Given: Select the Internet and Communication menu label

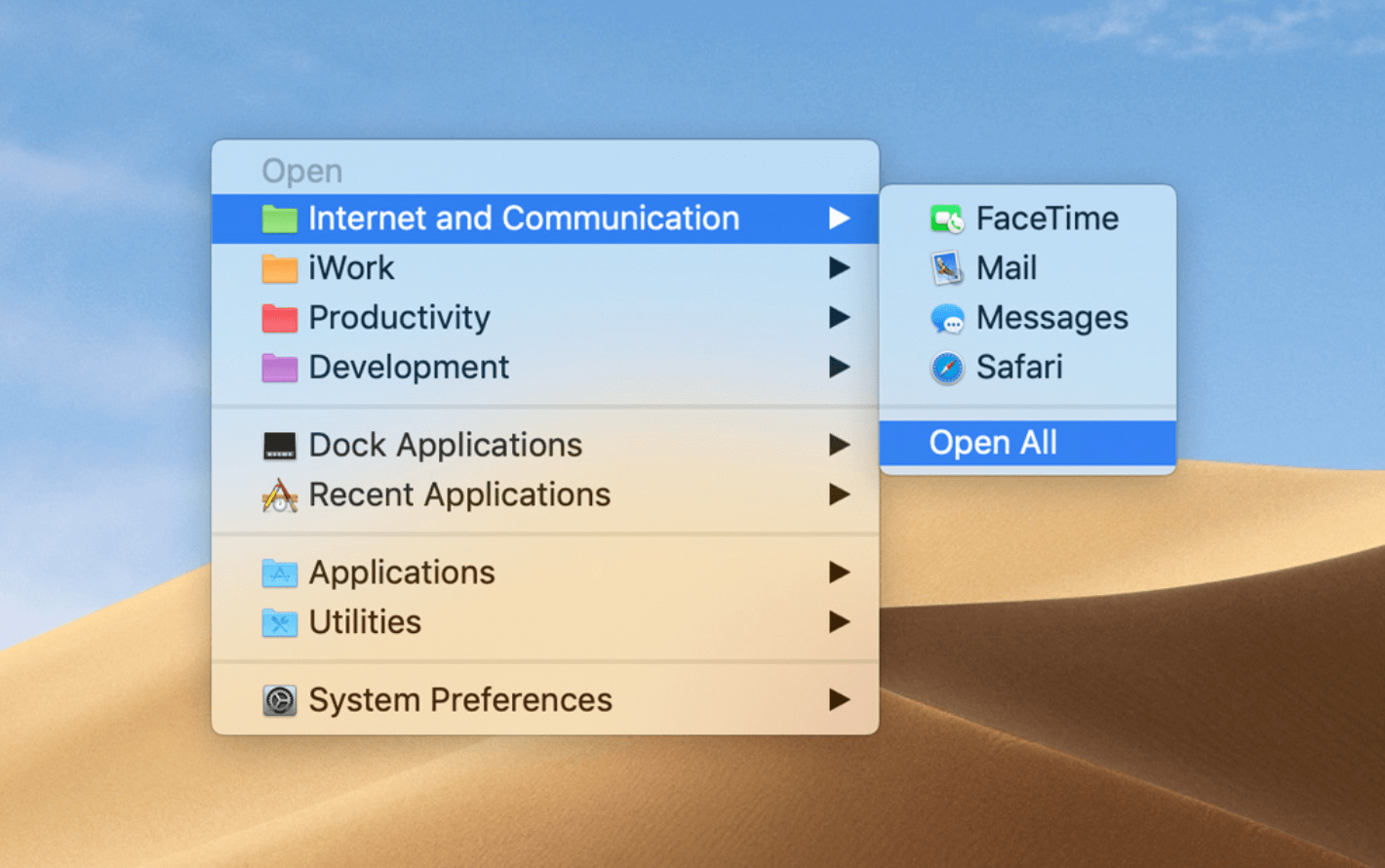Looking at the screenshot, I should point(524,218).
